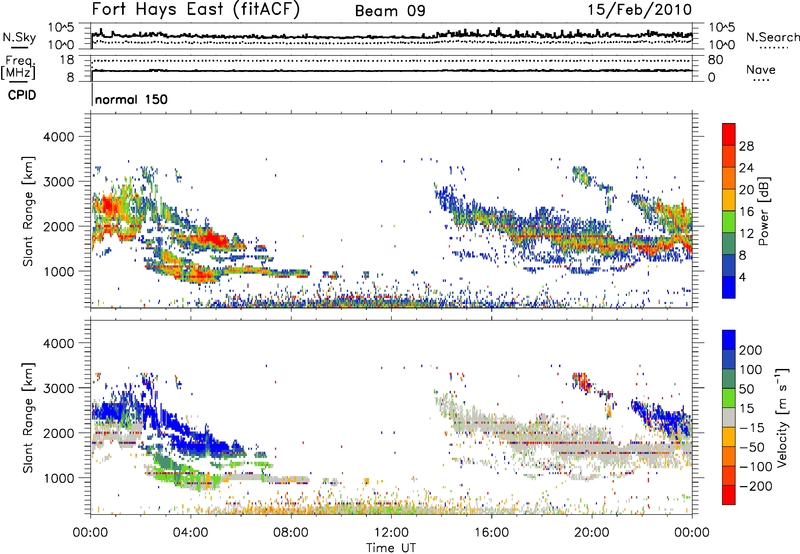The image size is (800, 554).
Task: Click the '18' frequency axis tick label
Action: (66, 60)
